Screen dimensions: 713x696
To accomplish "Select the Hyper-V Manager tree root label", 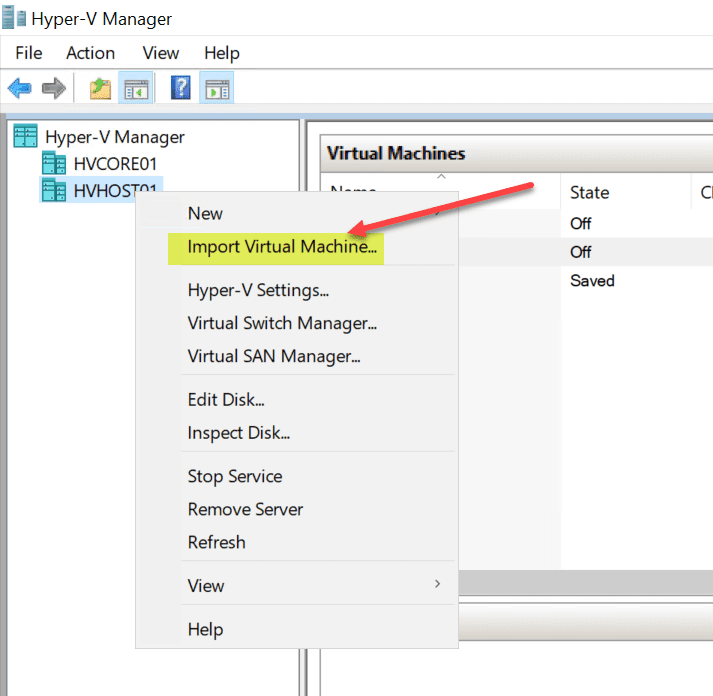I will [x=115, y=137].
